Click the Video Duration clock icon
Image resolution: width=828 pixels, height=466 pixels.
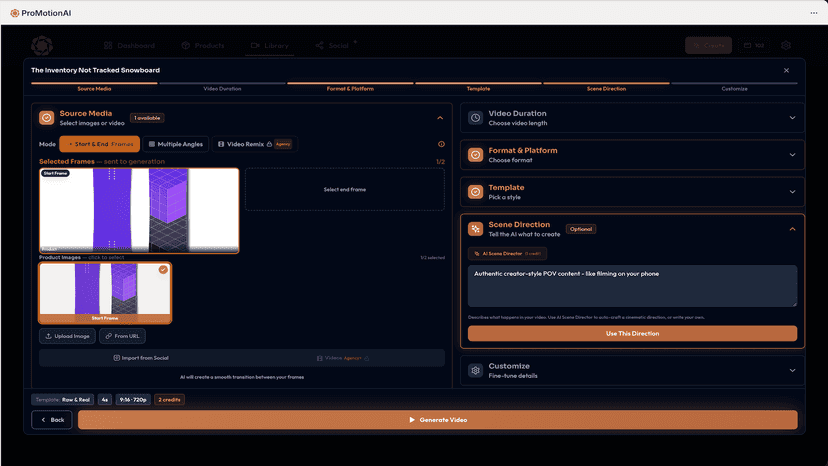(475, 118)
